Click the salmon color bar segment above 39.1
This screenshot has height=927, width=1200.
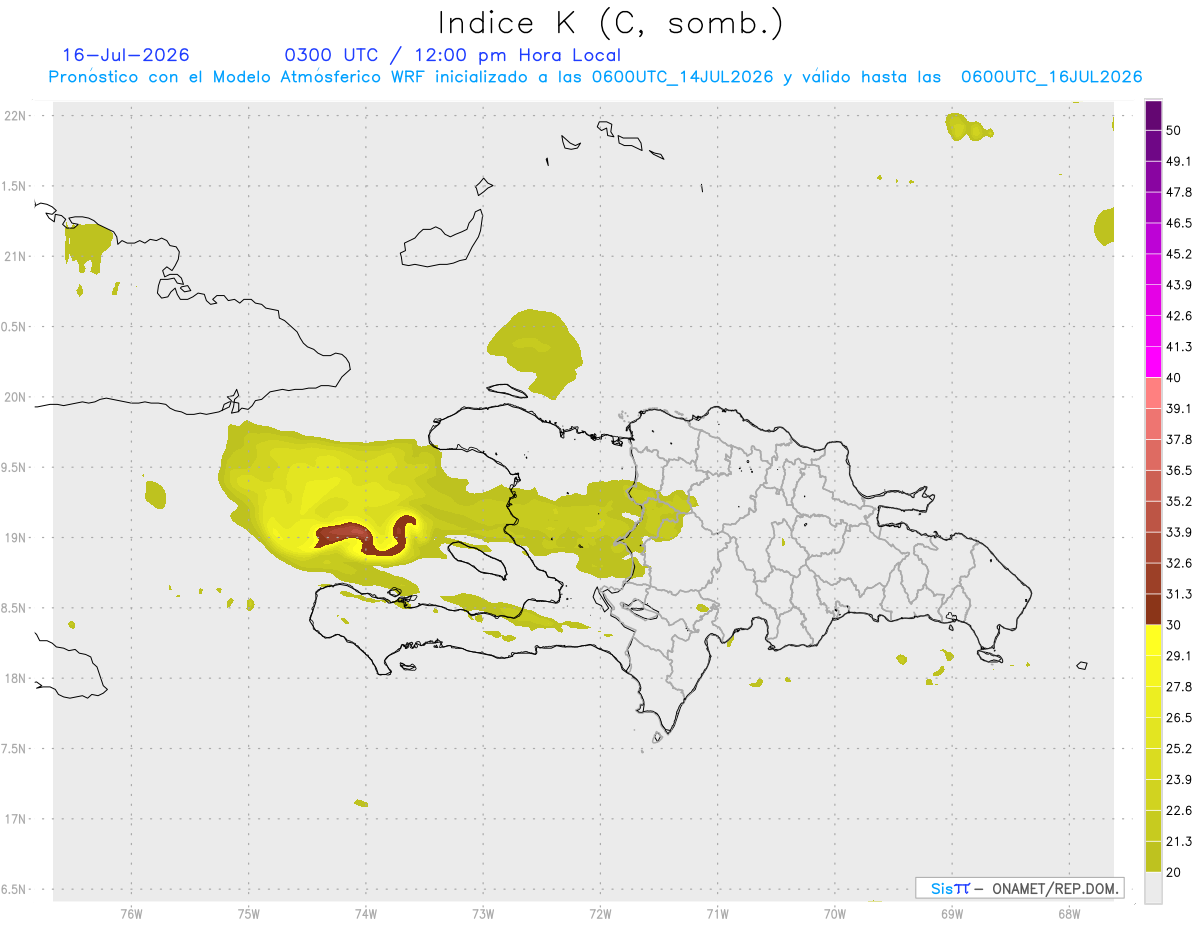tap(1154, 393)
